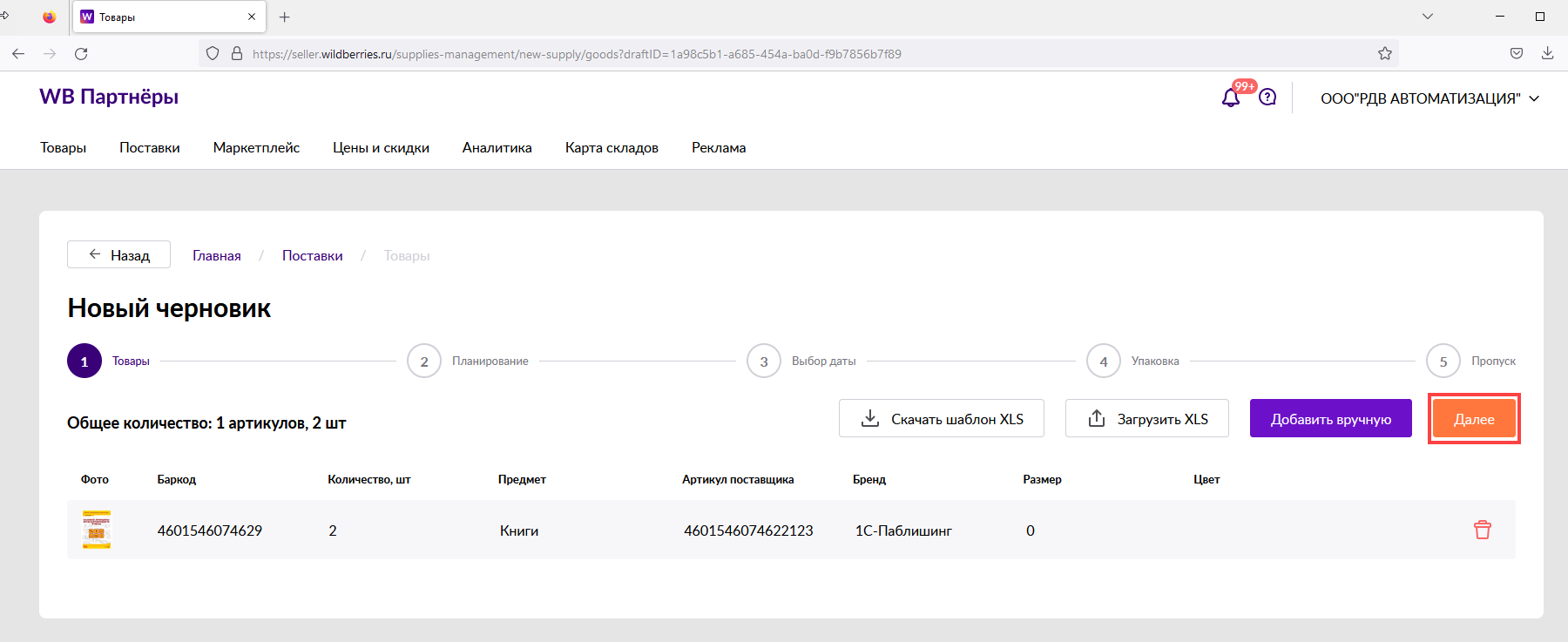The width and height of the screenshot is (1568, 642).
Task: Delete the product row with trash icon
Action: (1482, 530)
